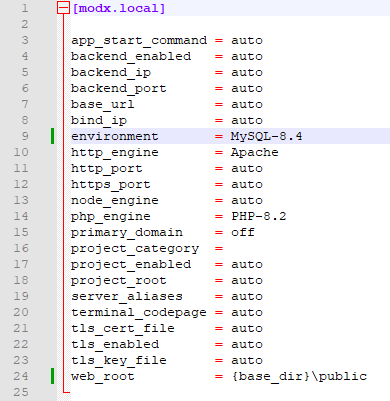Click the [modx.local] section header text
The width and height of the screenshot is (390, 401).
click(x=119, y=8)
